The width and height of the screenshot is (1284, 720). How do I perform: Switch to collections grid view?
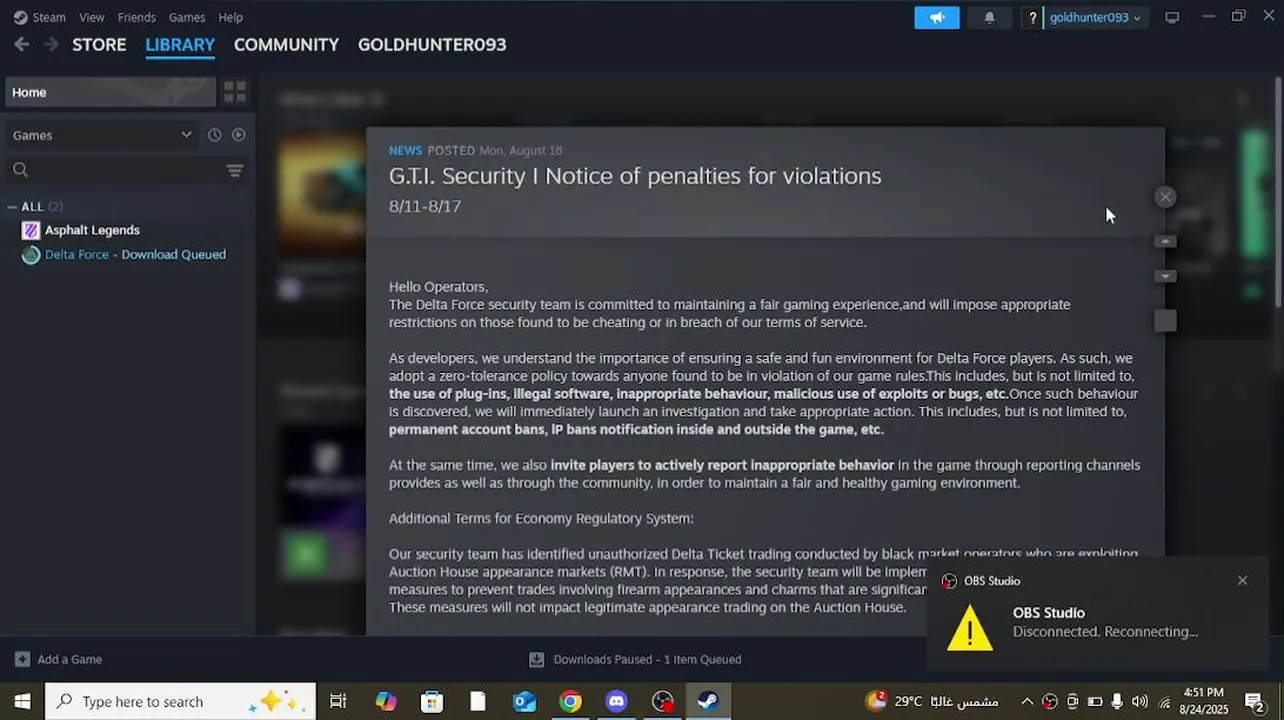pyautogui.click(x=235, y=92)
